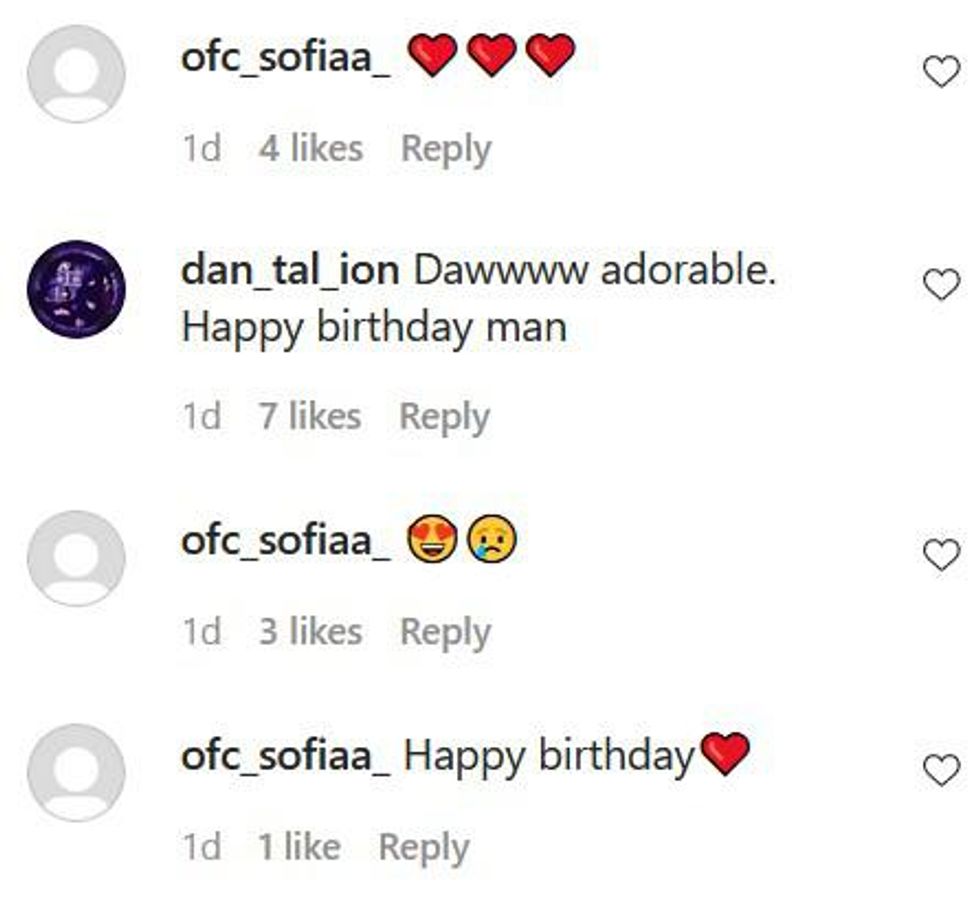View the '4 likes' list
Viewport: 980px width, 897px height.
point(310,149)
